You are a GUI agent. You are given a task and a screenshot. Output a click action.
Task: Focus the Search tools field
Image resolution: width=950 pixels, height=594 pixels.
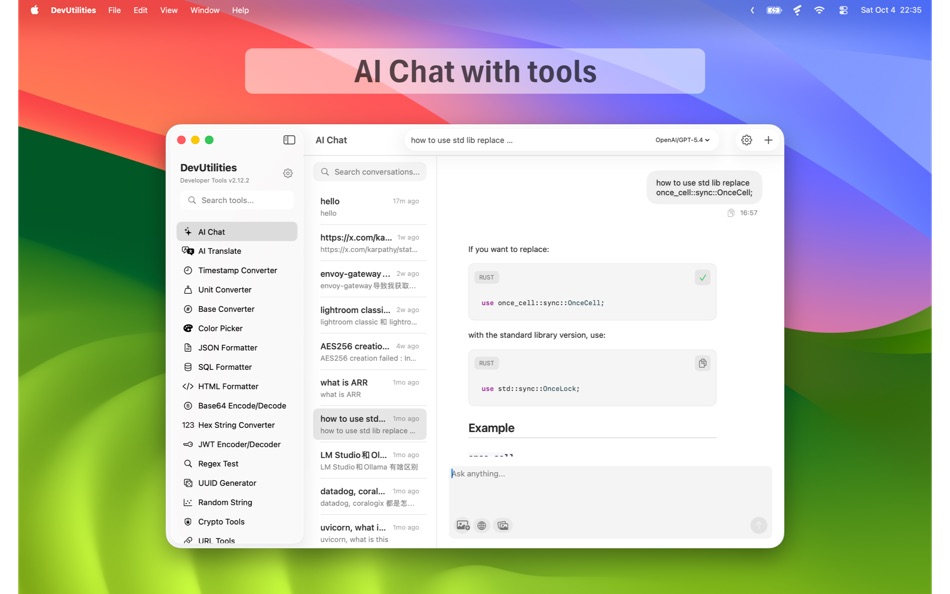tap(237, 200)
